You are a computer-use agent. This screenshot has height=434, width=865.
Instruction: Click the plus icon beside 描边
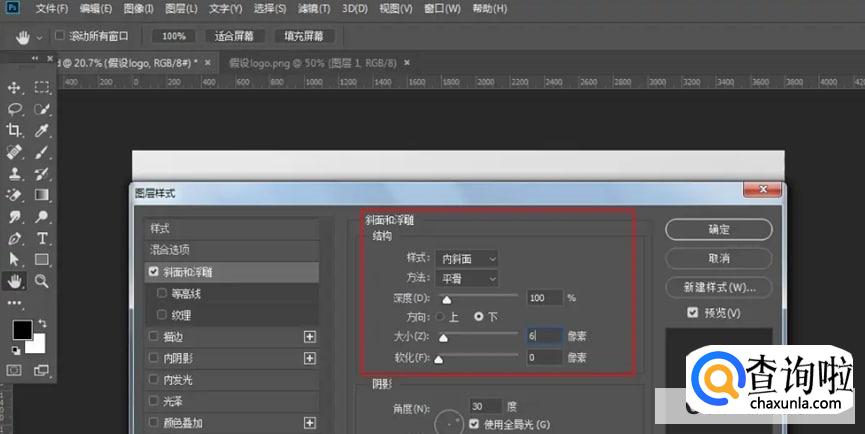tap(310, 337)
